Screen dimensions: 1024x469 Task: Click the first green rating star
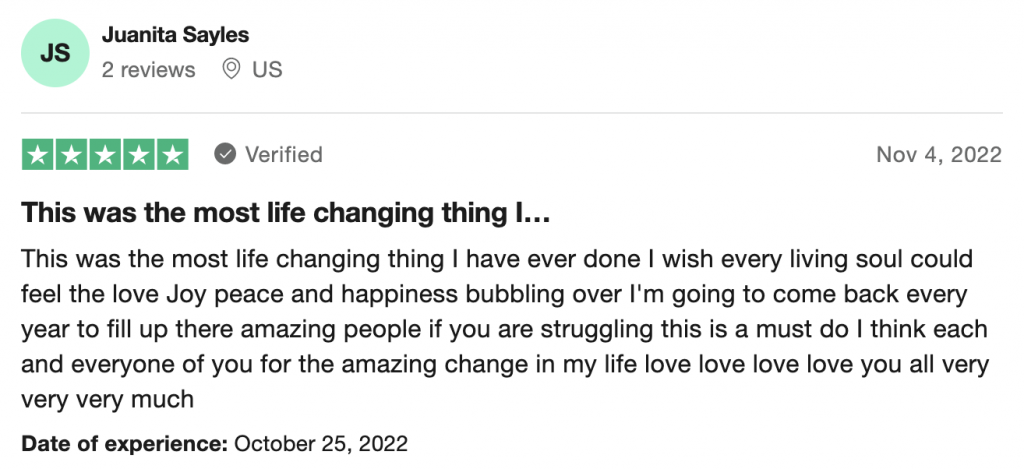tap(38, 155)
